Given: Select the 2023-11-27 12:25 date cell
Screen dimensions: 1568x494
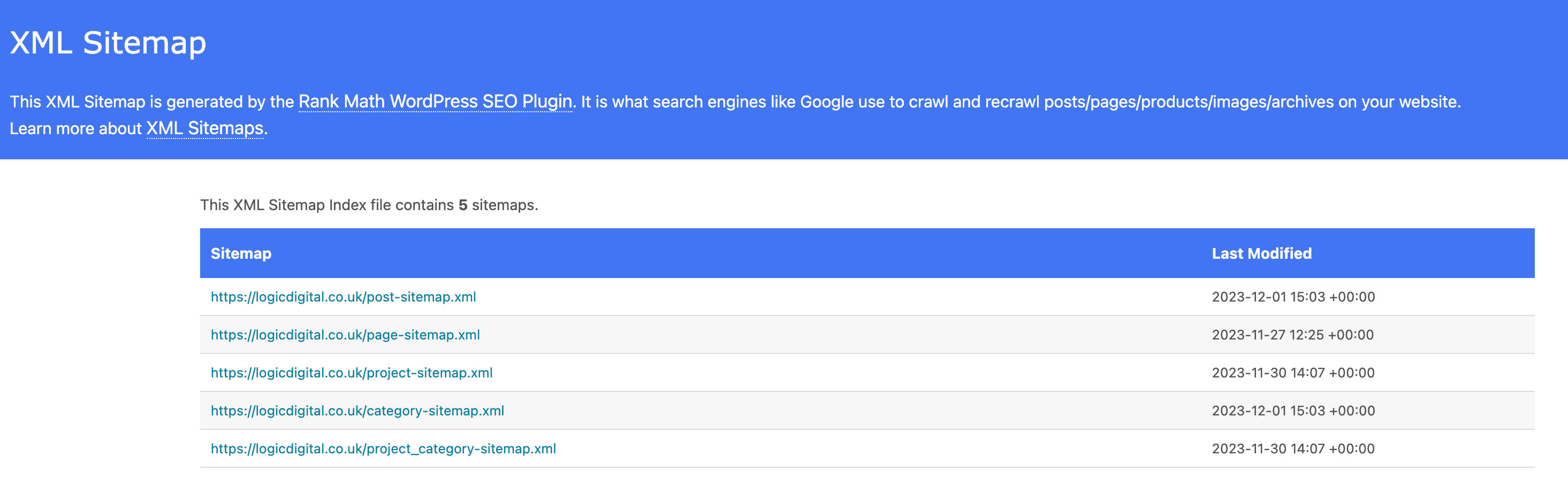Looking at the screenshot, I should click(x=1292, y=335).
